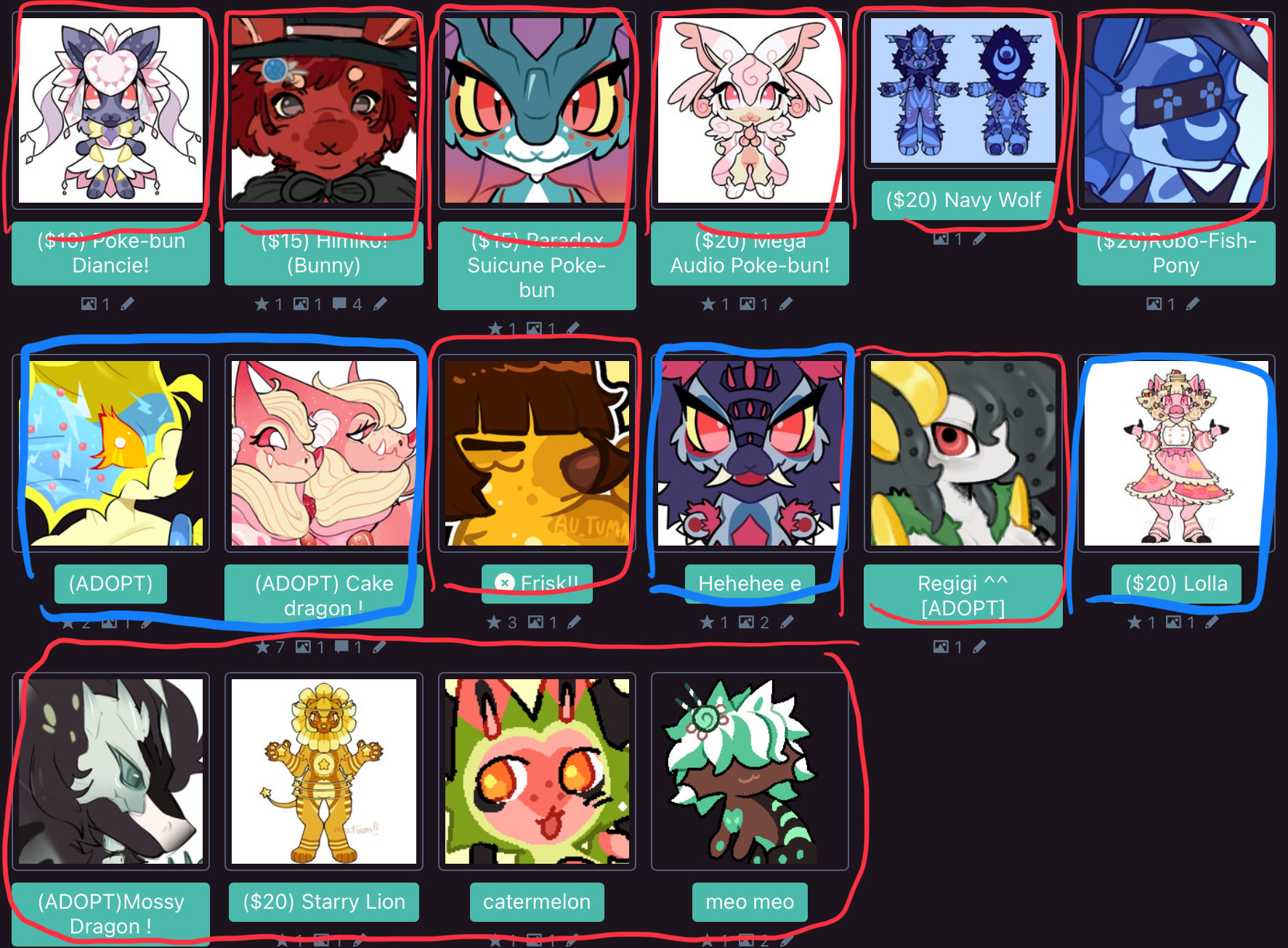Click edit pencil under Himiko (Bunny)
1288x948 pixels.
[381, 304]
